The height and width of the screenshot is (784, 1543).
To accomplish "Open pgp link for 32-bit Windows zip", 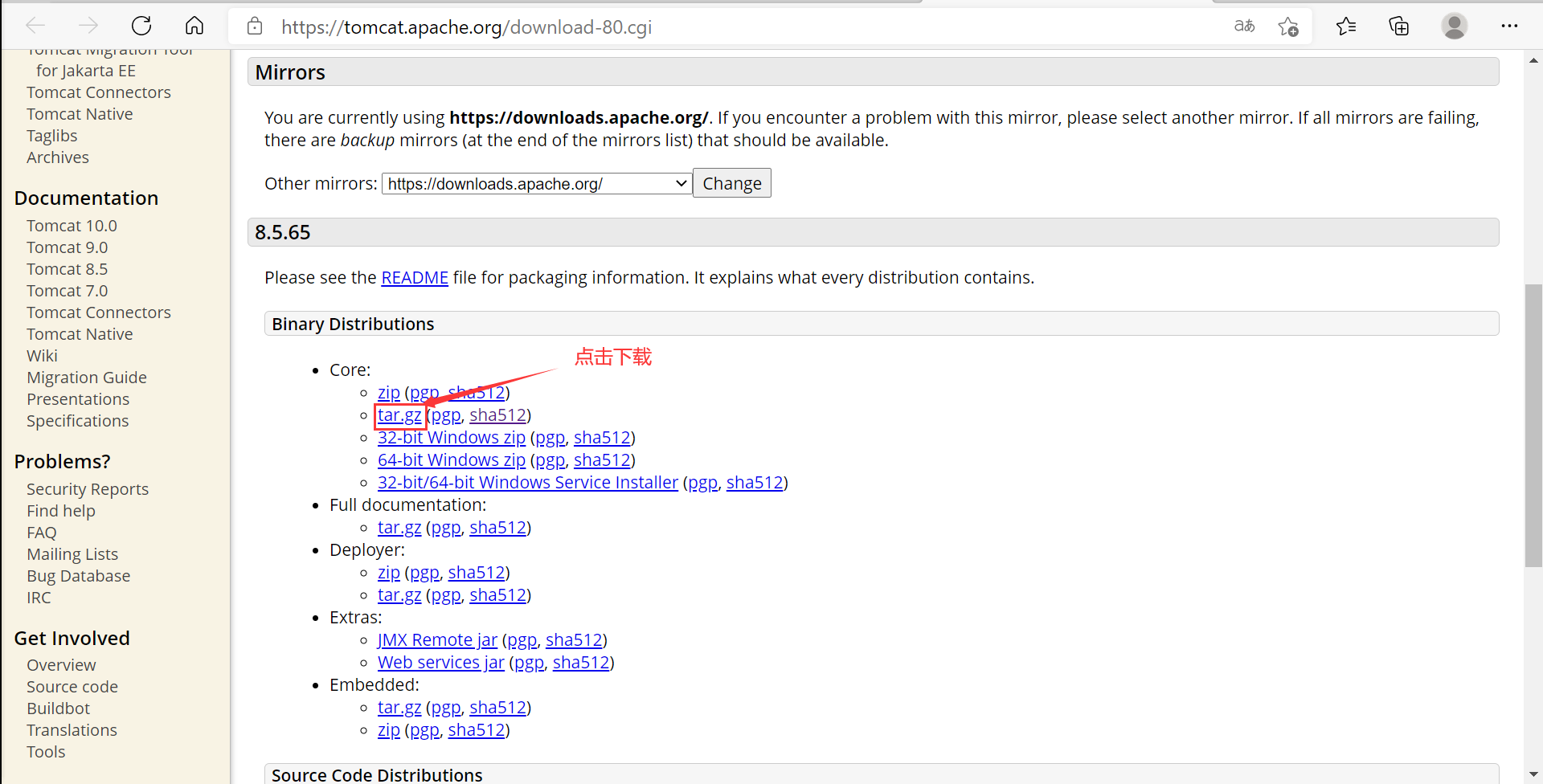I will click(x=550, y=438).
